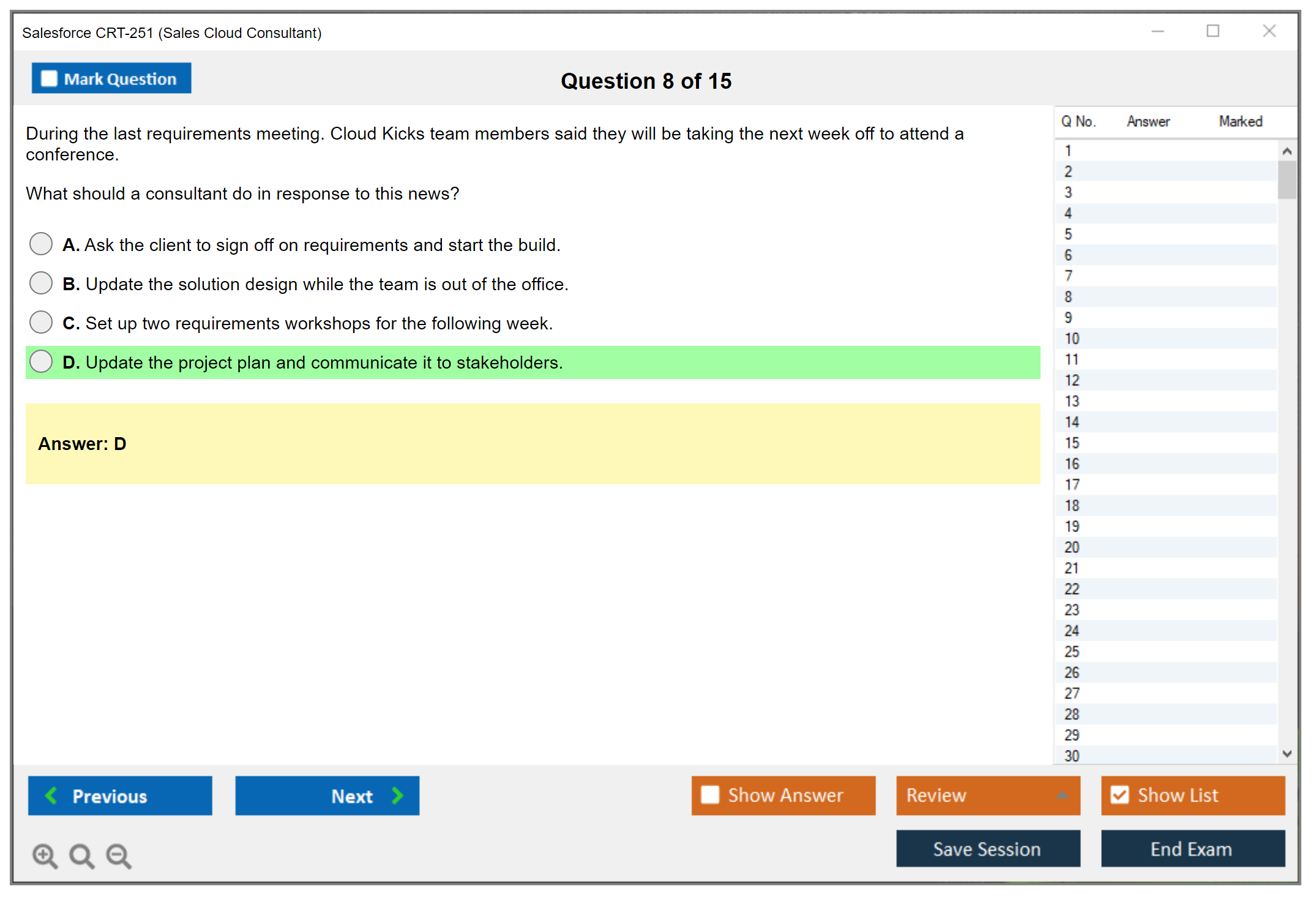The width and height of the screenshot is (1316, 900).
Task: Tick the Mark Question checkbox
Action: (49, 79)
